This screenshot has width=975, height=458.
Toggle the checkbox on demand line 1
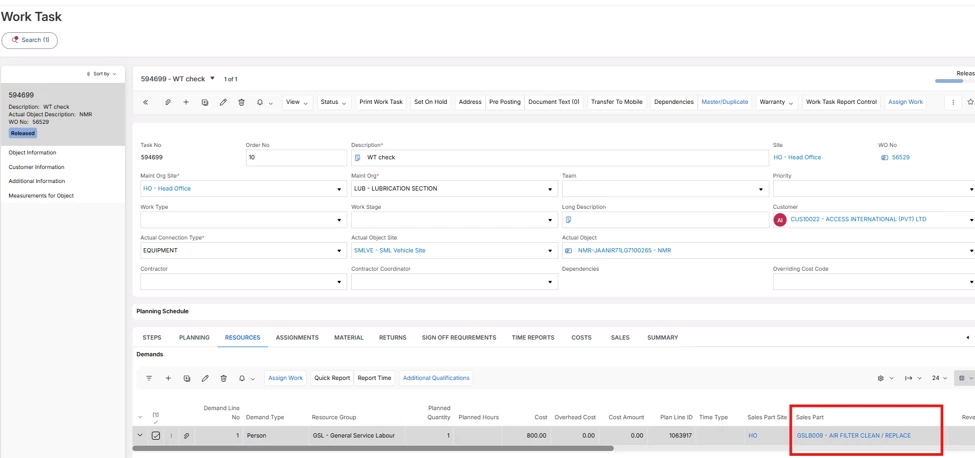(156, 436)
